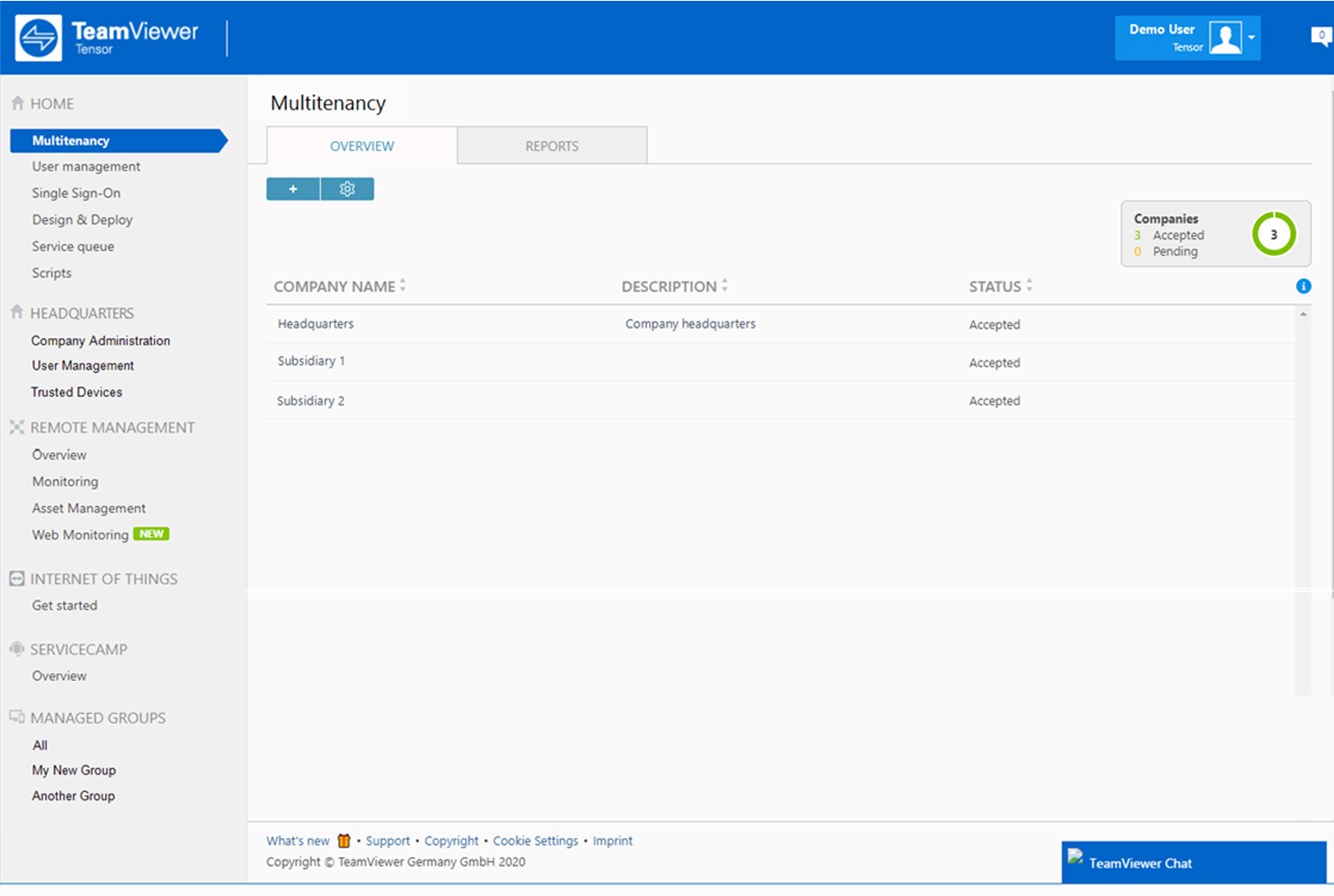
Task: Sort table by Company Name arrows
Action: coord(403,286)
